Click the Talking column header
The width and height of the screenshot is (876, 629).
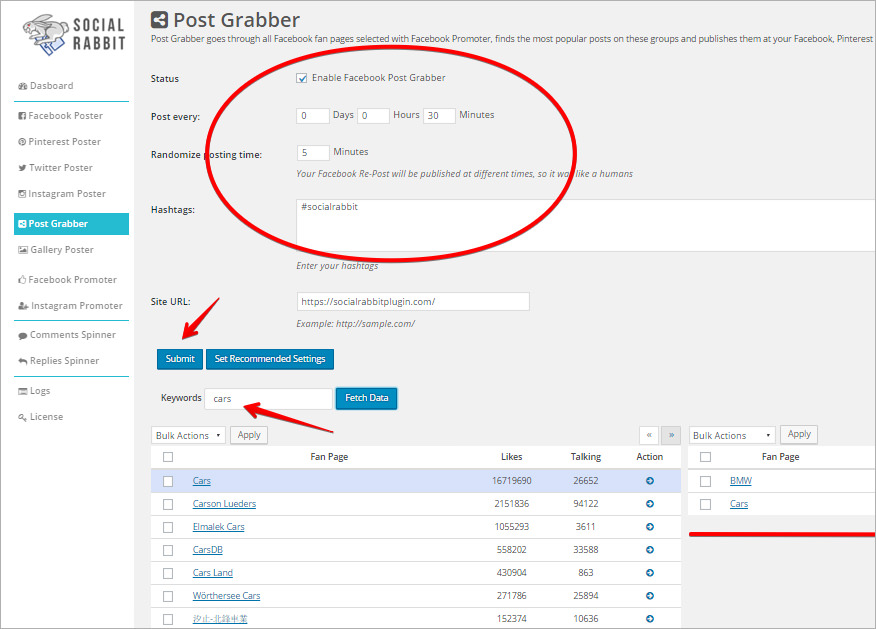point(585,457)
